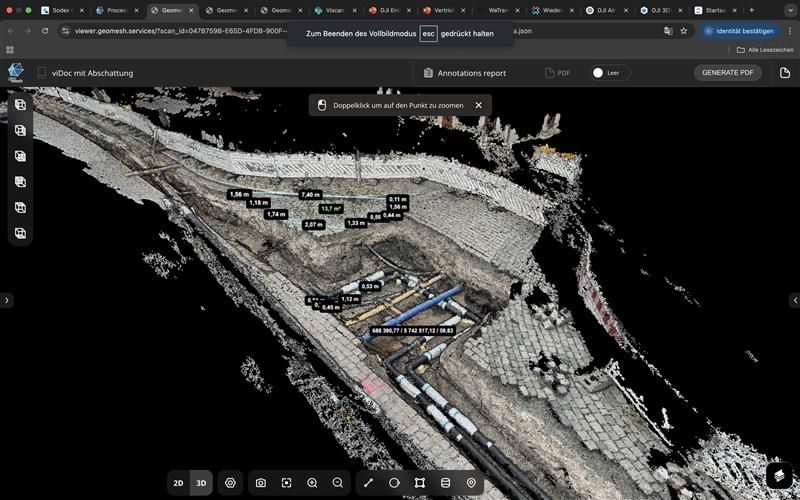Dismiss the double-click zoom hint
Image resolution: width=800 pixels, height=500 pixels.
point(478,105)
